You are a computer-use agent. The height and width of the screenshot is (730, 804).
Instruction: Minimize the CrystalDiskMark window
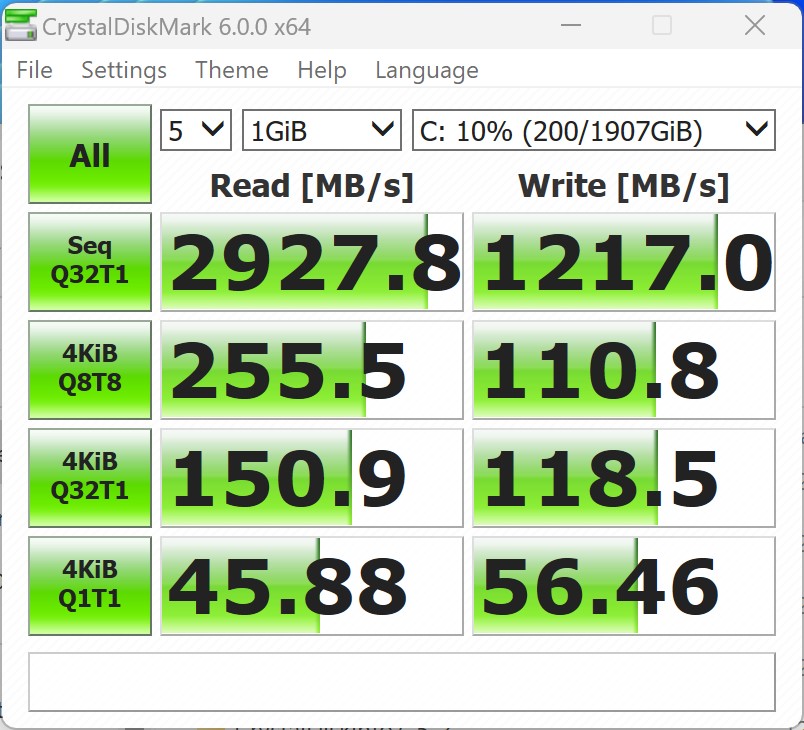pyautogui.click(x=571, y=25)
